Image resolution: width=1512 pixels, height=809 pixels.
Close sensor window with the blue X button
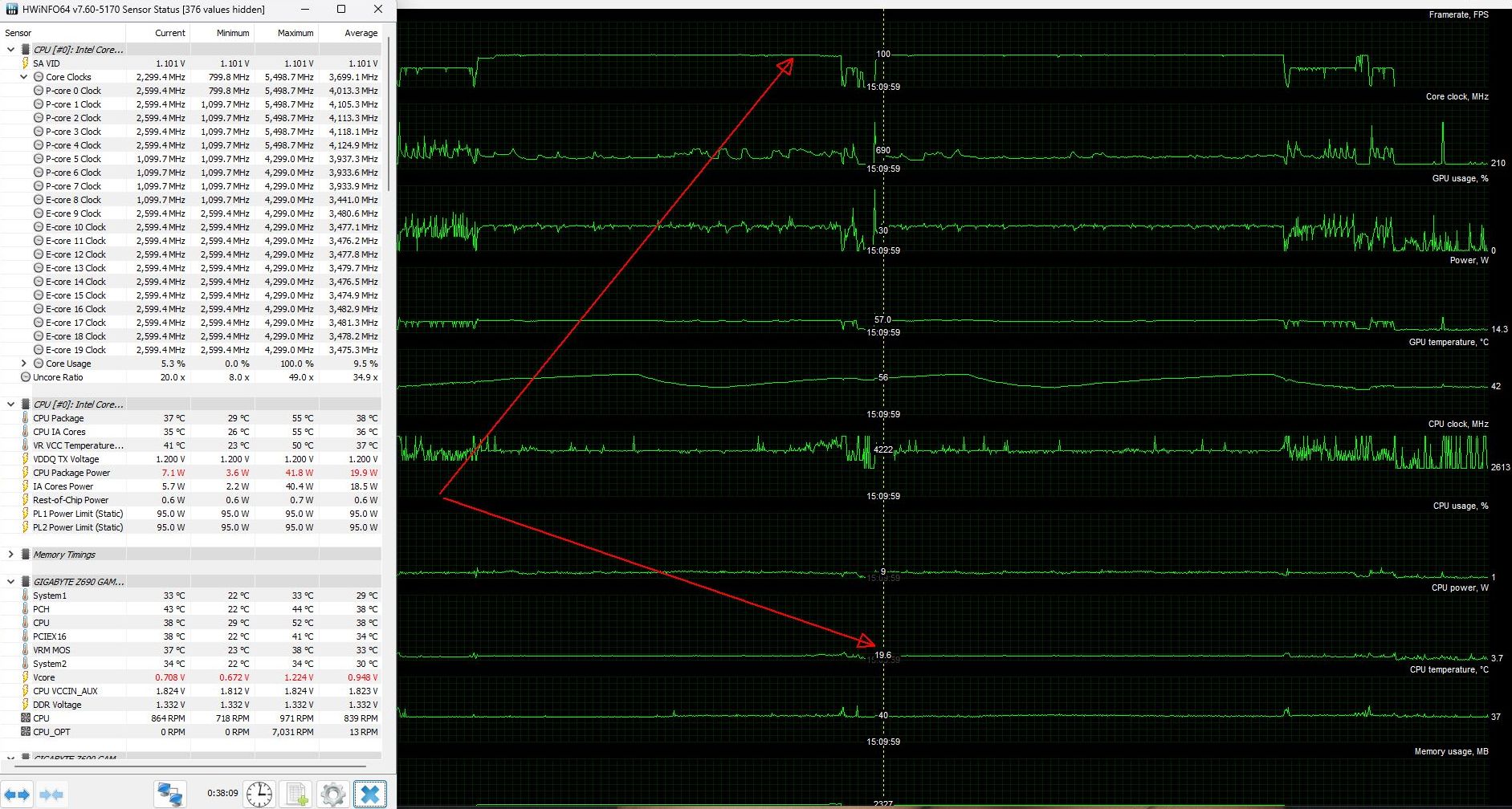(x=370, y=795)
